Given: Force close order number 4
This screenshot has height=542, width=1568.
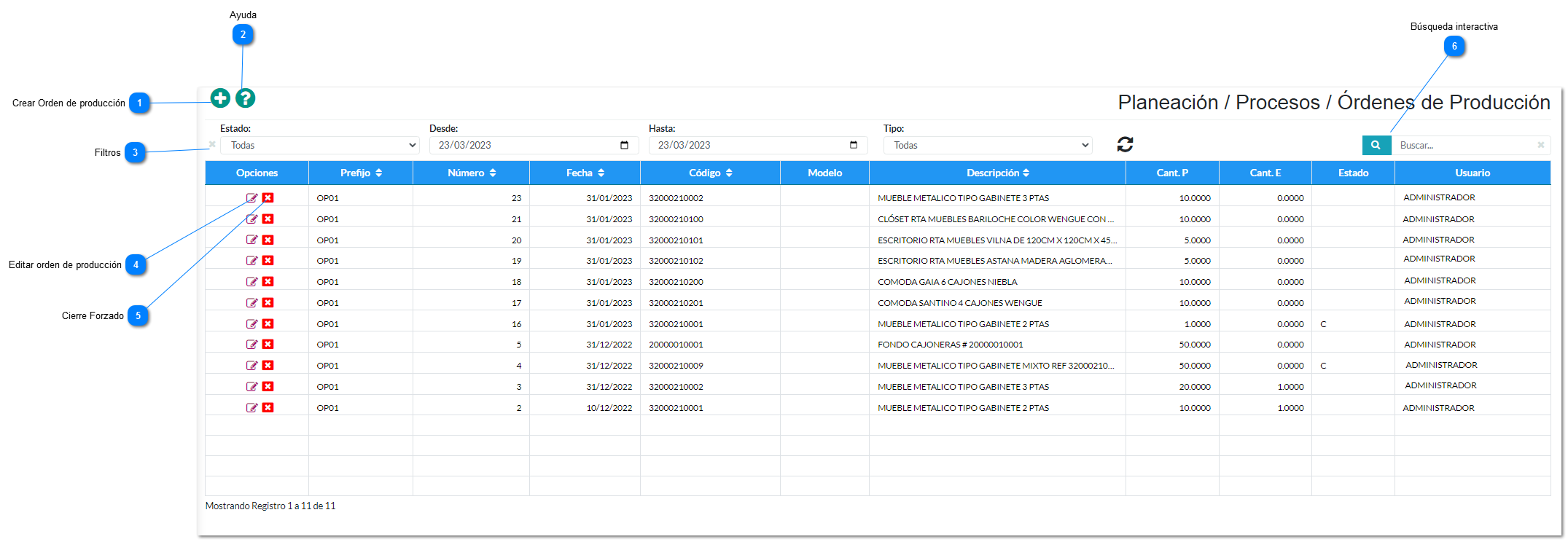Looking at the screenshot, I should pos(268,365).
